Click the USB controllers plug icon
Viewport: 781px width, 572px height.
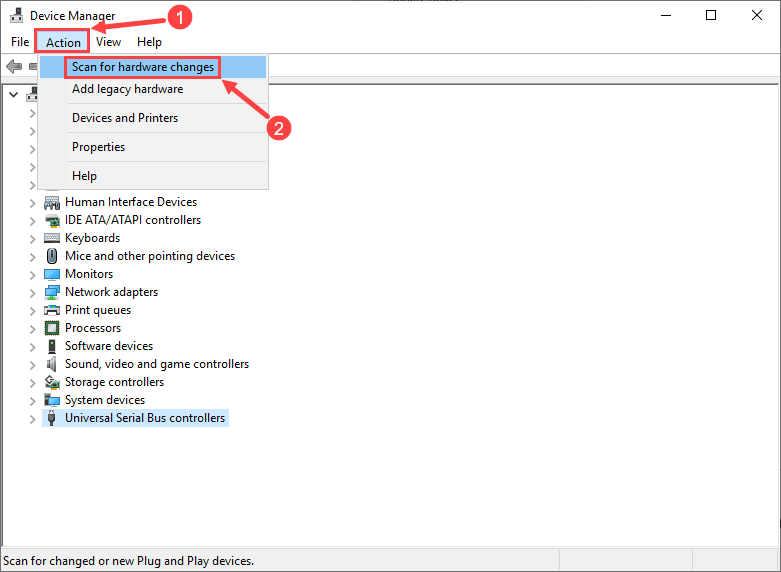point(51,418)
